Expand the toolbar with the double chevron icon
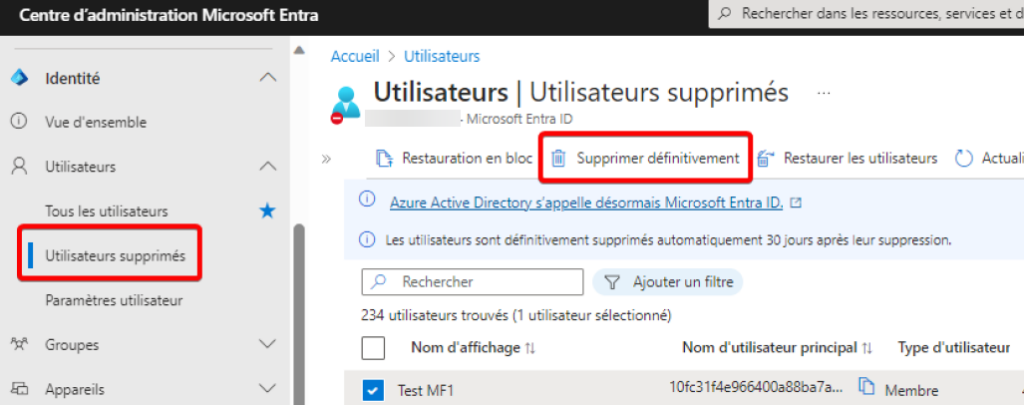This screenshot has width=1024, height=405. click(327, 158)
